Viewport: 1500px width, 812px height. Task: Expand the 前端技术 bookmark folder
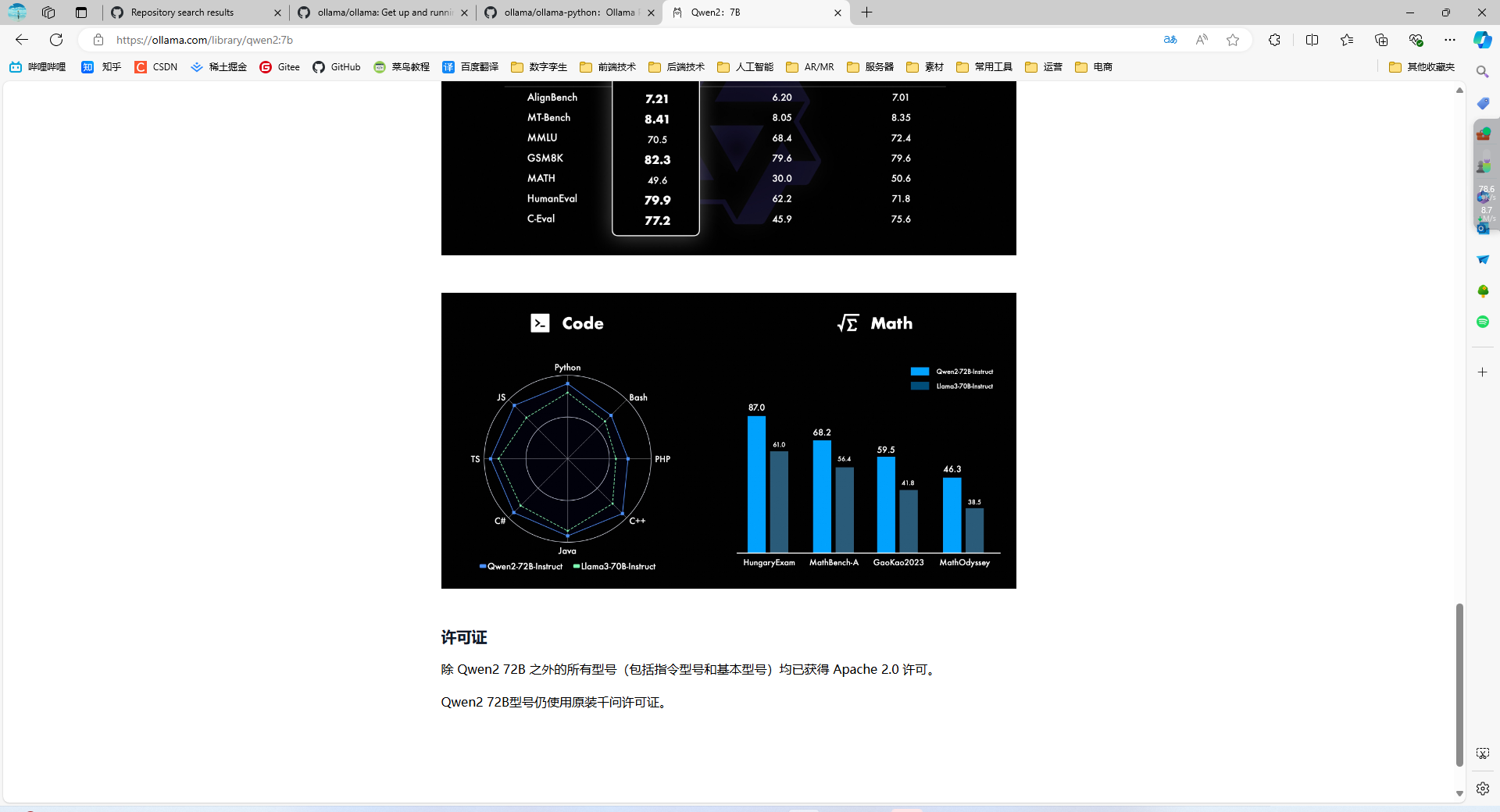tap(608, 67)
